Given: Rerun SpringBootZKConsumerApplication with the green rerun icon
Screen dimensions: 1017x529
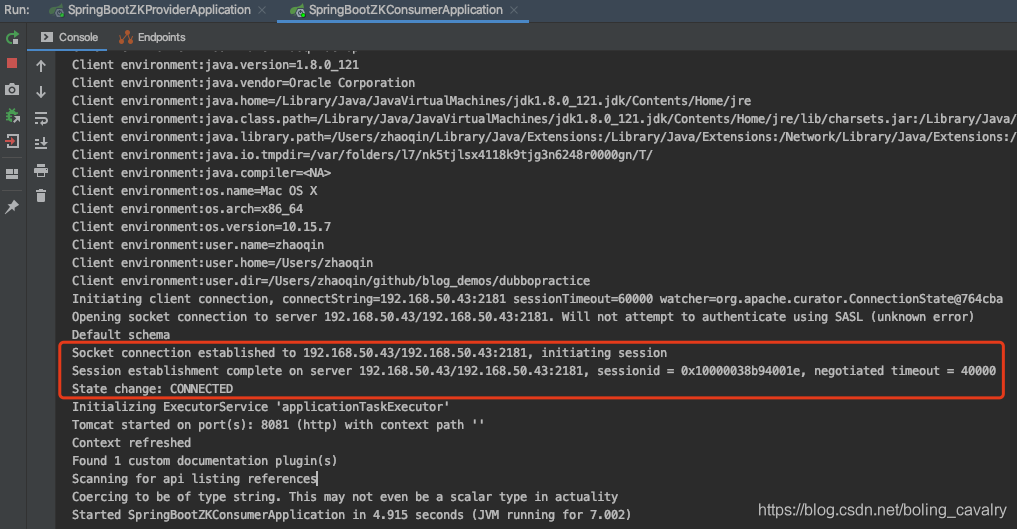Looking at the screenshot, I should click(12, 38).
